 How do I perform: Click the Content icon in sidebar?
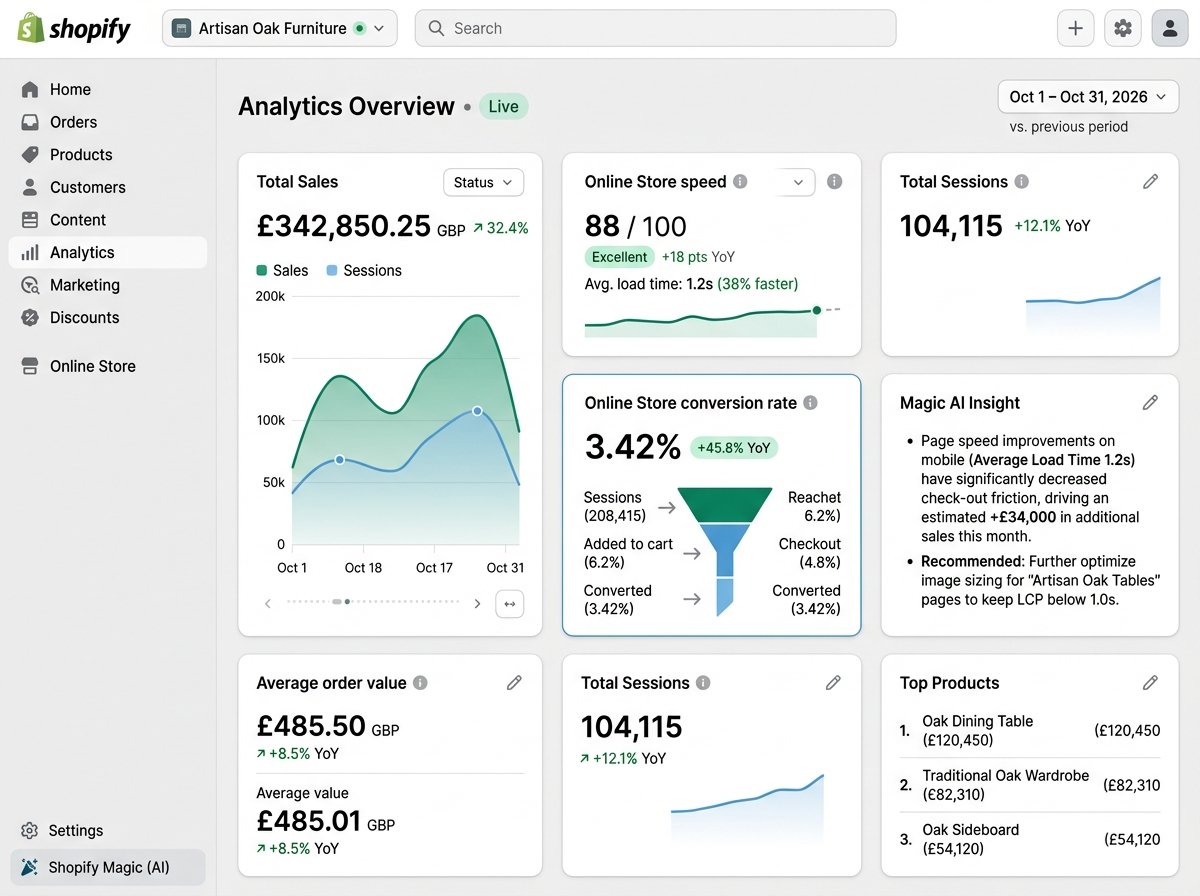point(30,220)
